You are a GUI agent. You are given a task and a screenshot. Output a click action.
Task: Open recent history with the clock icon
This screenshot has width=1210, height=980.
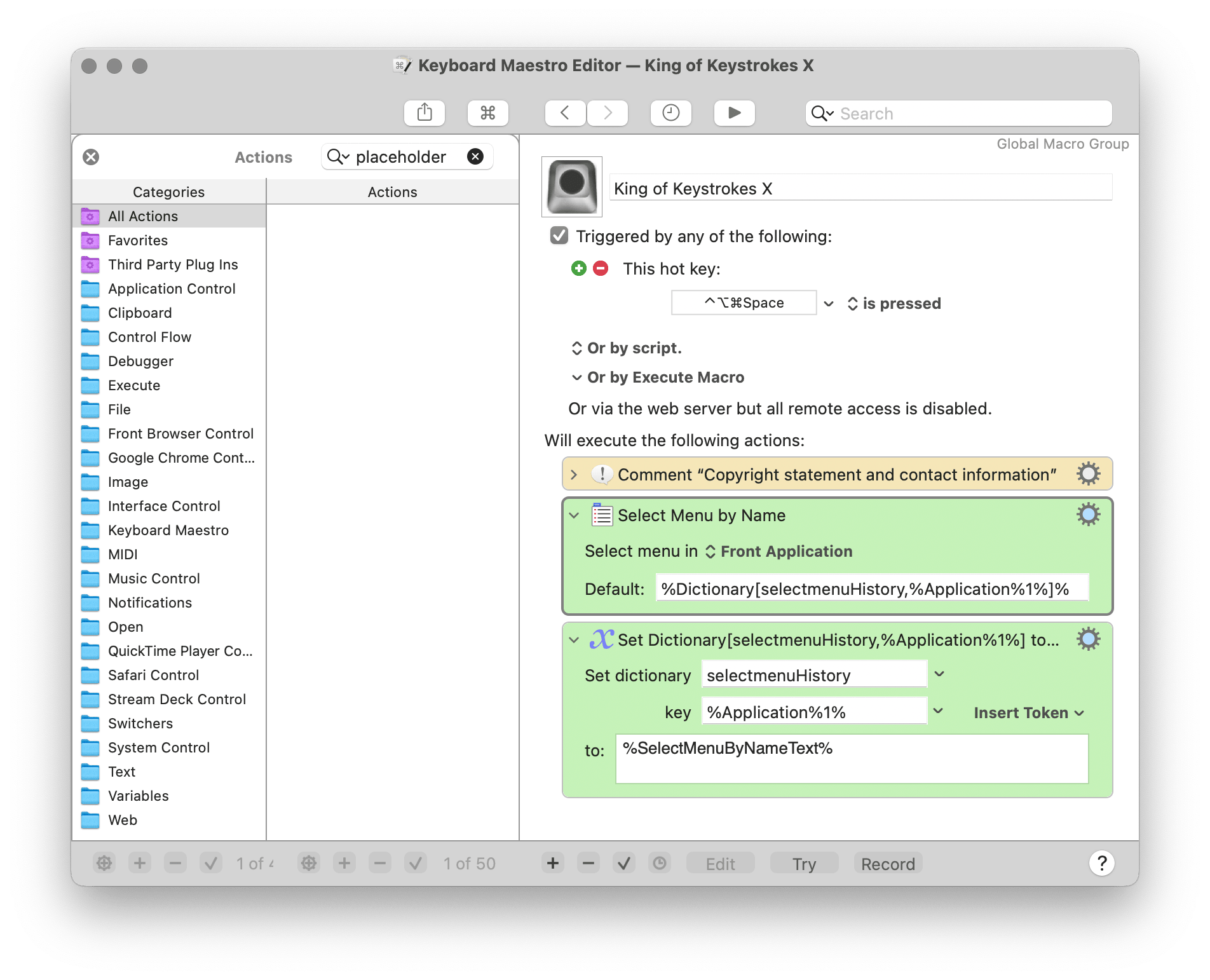[x=671, y=113]
